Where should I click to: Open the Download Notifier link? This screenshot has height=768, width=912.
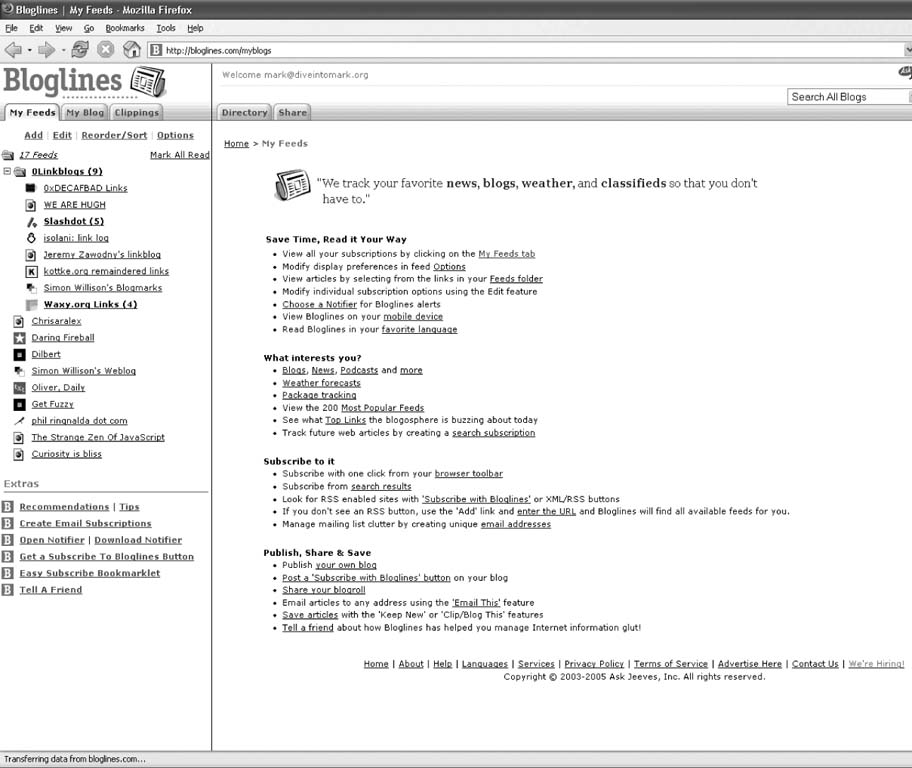(x=138, y=540)
